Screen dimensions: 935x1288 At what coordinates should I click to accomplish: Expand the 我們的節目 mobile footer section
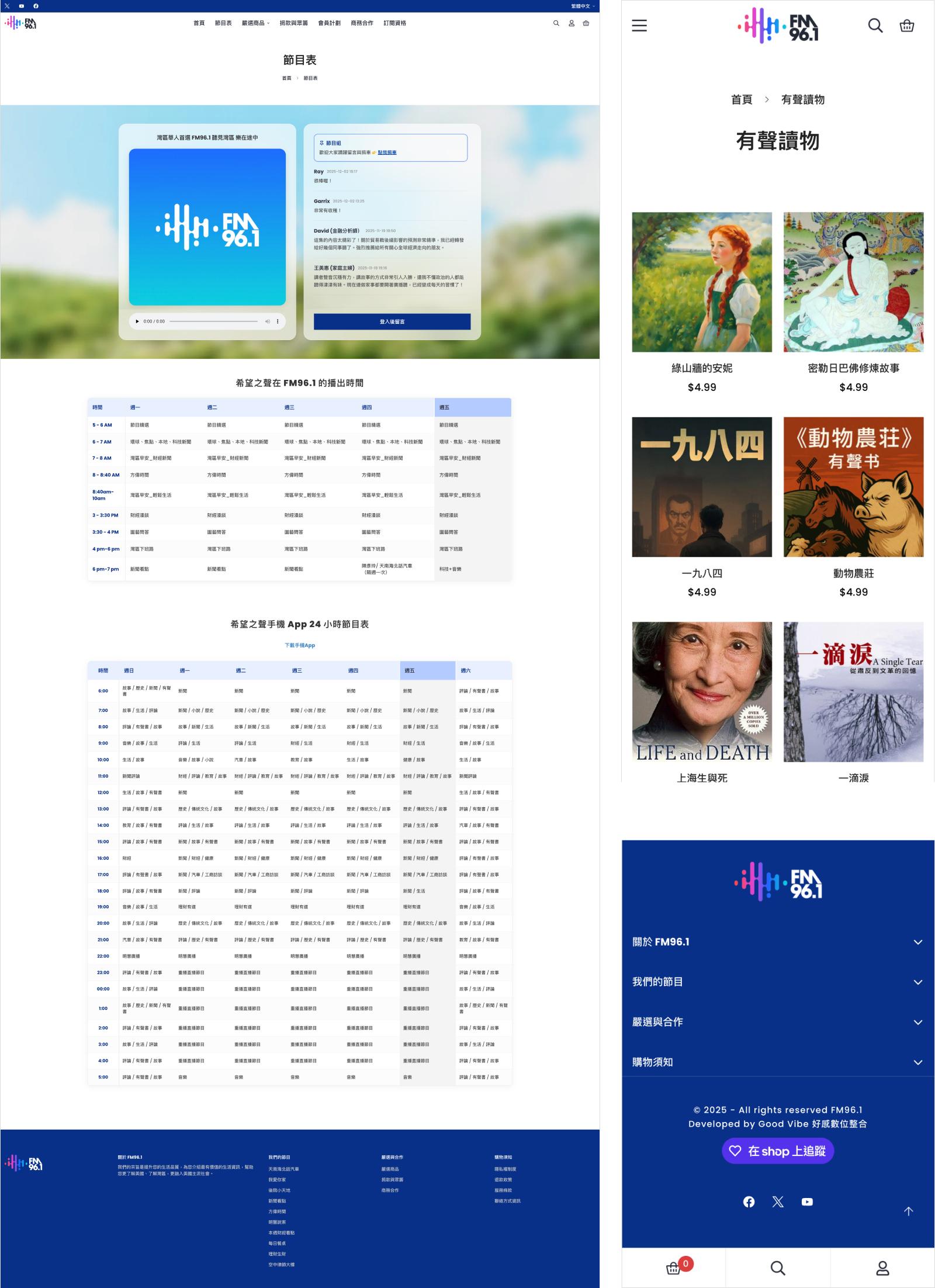778,982
